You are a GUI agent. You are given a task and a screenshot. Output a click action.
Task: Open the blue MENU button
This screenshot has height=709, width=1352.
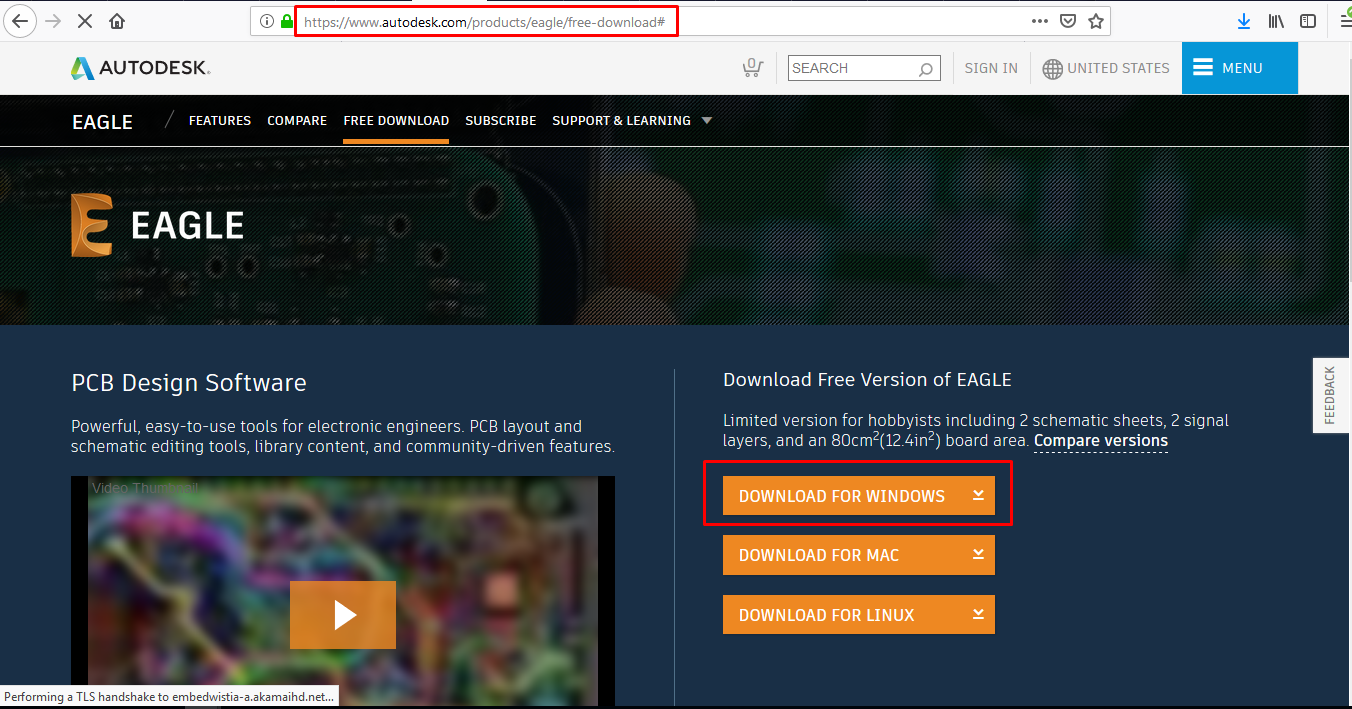(x=1240, y=68)
